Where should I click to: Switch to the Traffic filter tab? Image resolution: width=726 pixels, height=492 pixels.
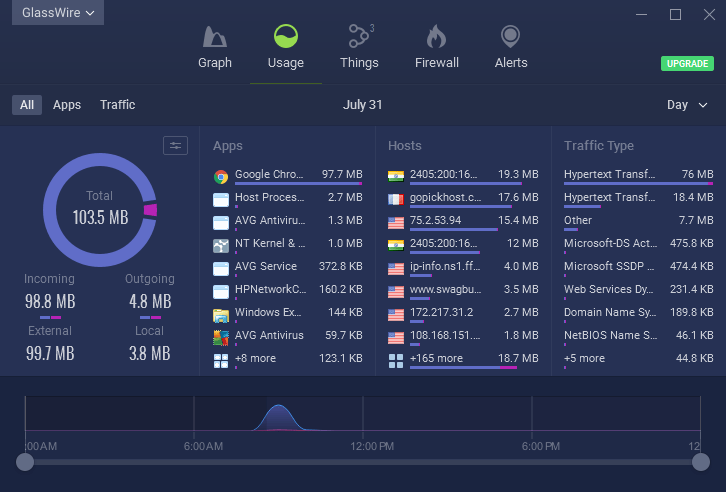[118, 105]
